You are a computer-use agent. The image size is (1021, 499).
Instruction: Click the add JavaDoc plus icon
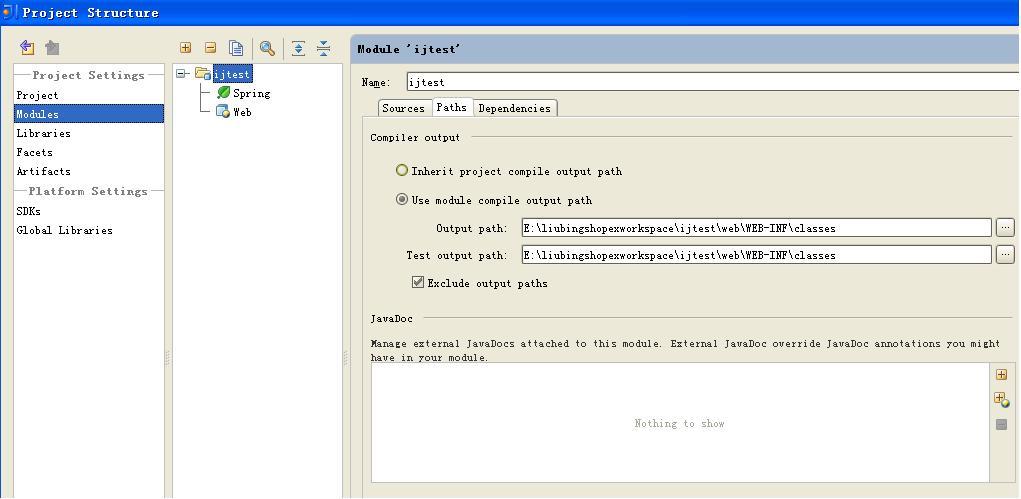coord(1001,375)
